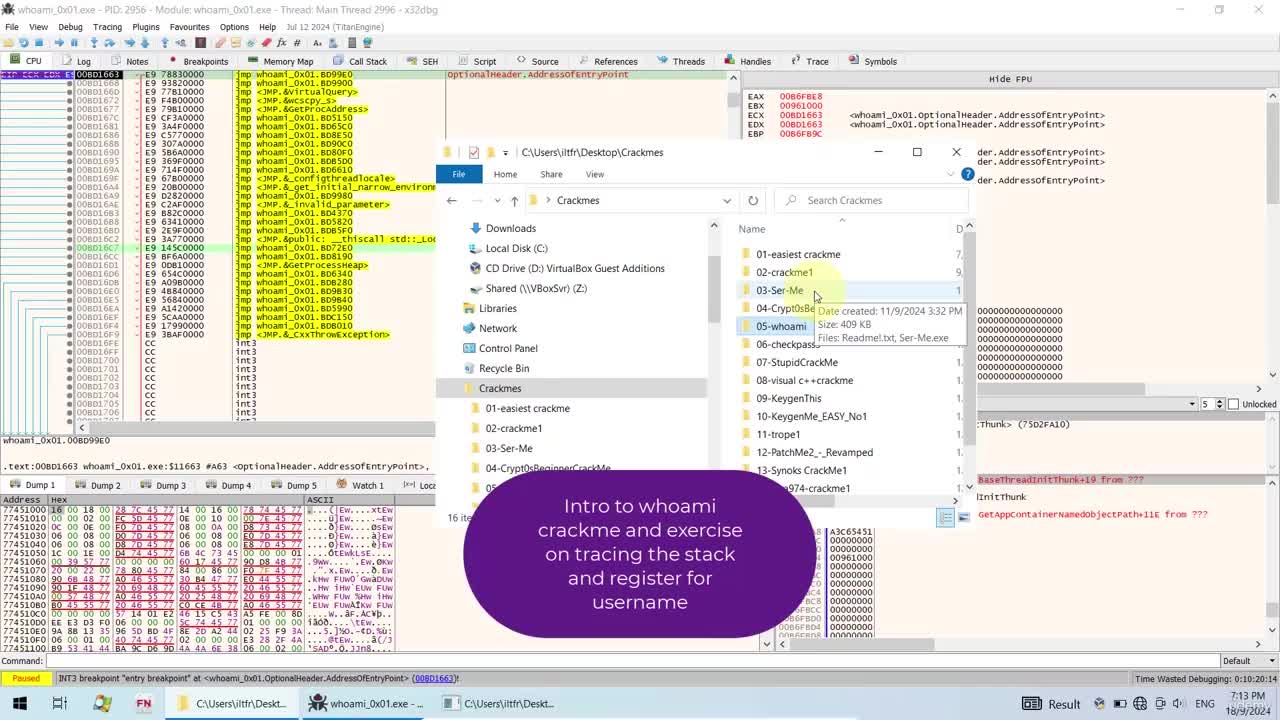Switch Explorer to large icons view

[x=963, y=517]
